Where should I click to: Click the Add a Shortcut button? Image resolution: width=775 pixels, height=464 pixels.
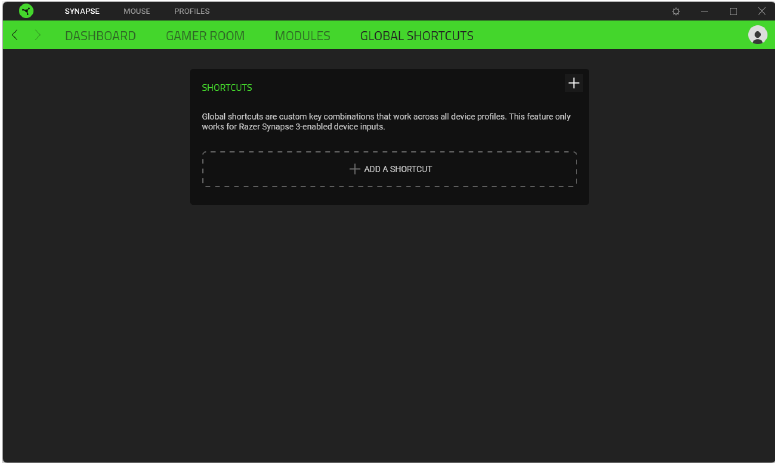point(389,169)
